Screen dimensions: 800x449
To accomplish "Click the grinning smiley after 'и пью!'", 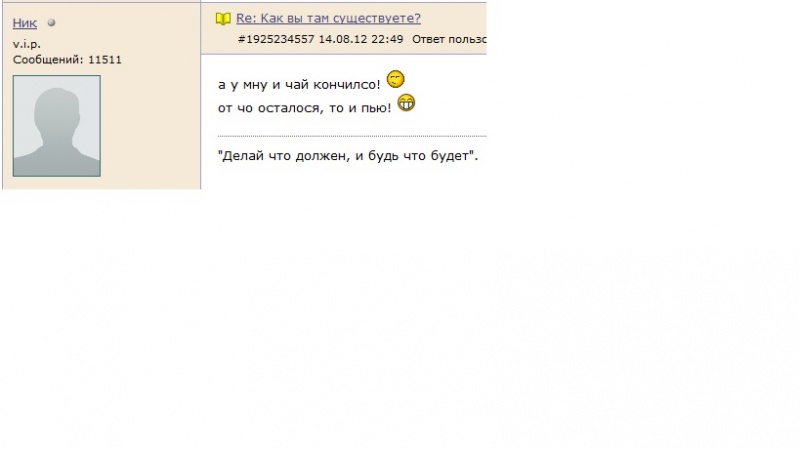I will click(x=406, y=103).
